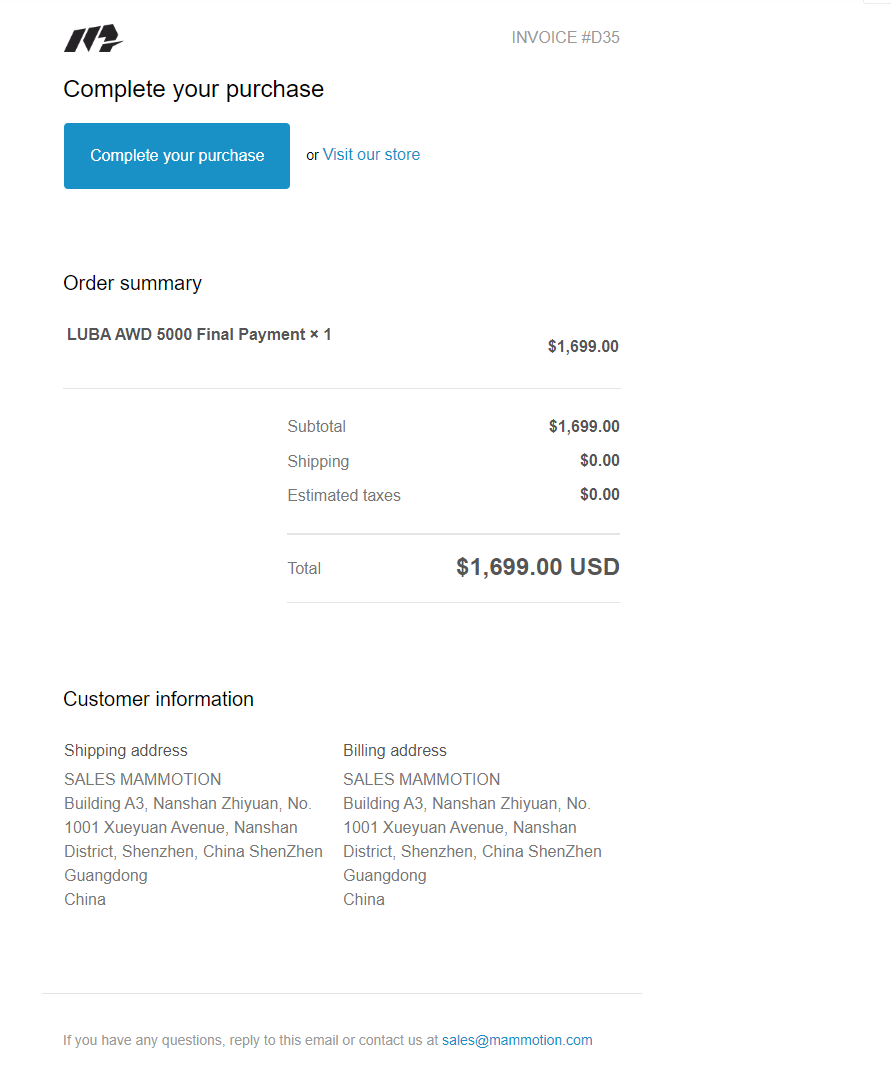Click SALES MAMMOTION under Billing address
891x1069 pixels.
click(421, 779)
